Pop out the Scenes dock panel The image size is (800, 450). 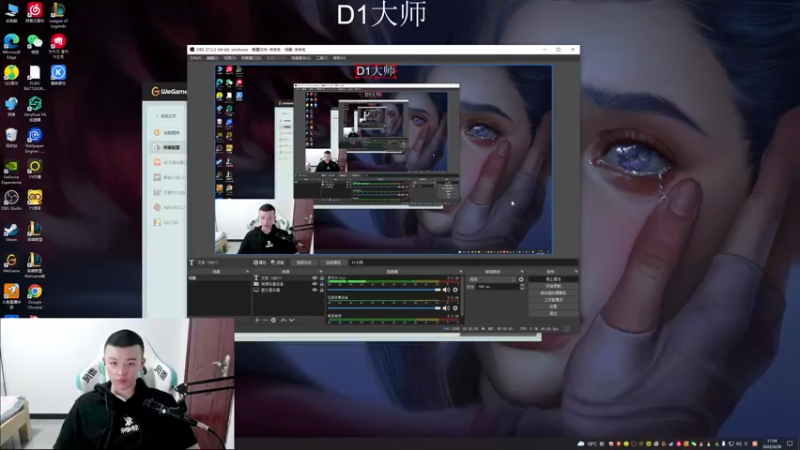pos(247,271)
